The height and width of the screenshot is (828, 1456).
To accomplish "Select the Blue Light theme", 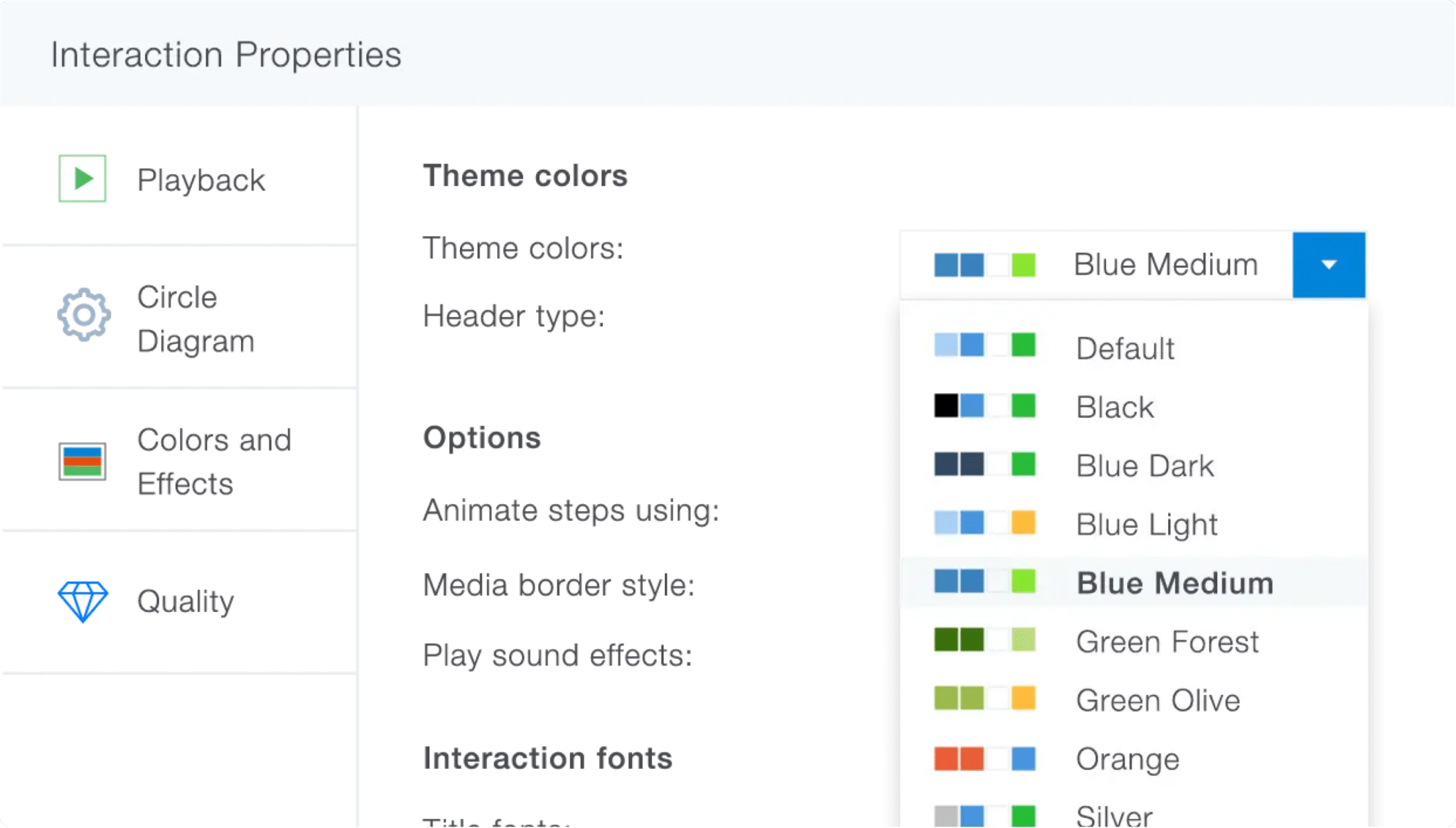I will coord(1146,525).
